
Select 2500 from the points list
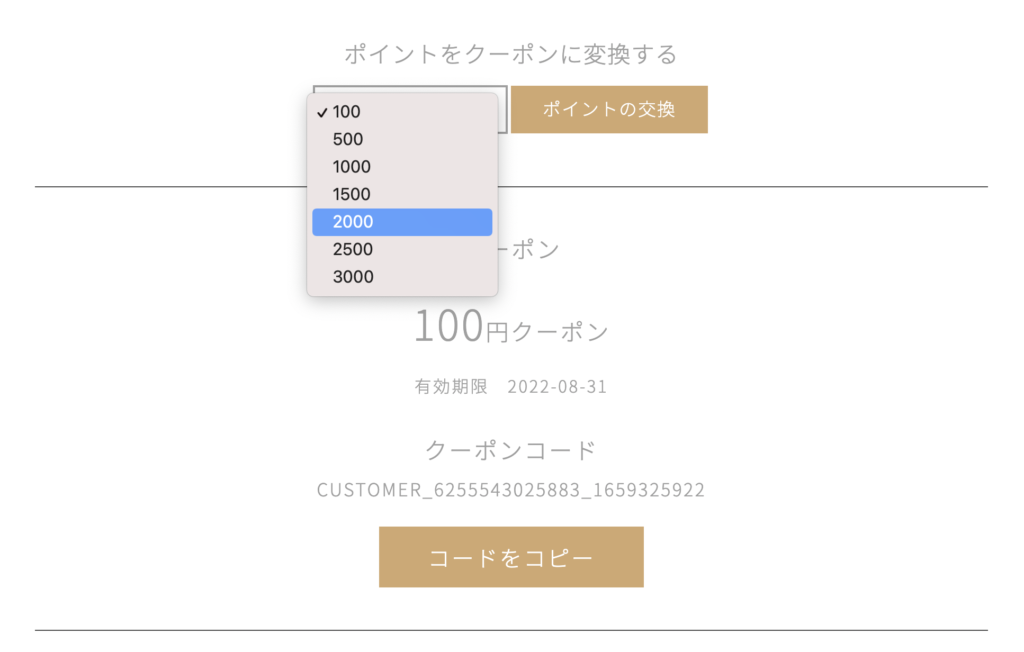point(353,249)
